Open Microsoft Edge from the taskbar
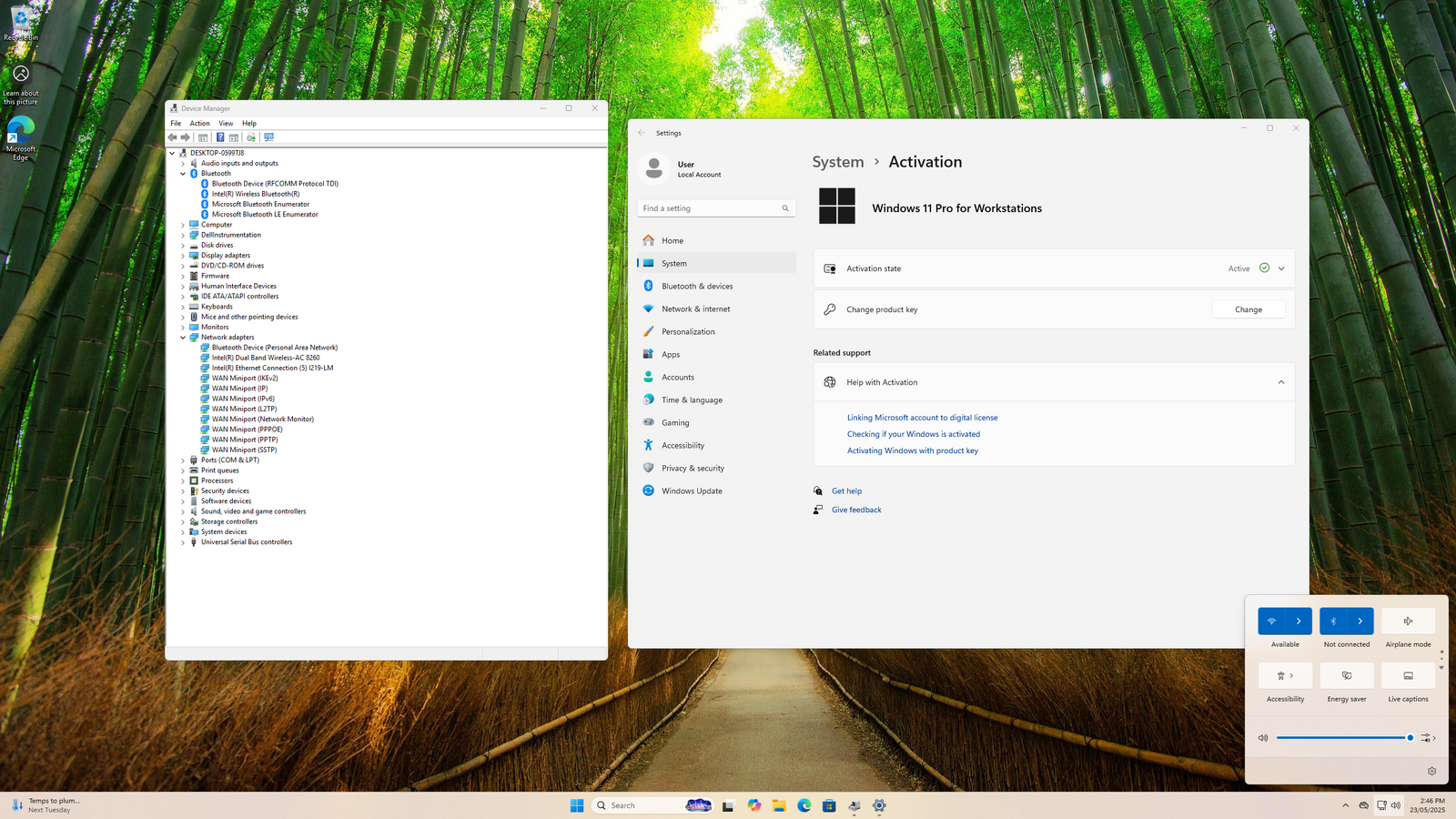This screenshot has width=1456, height=819. click(804, 805)
